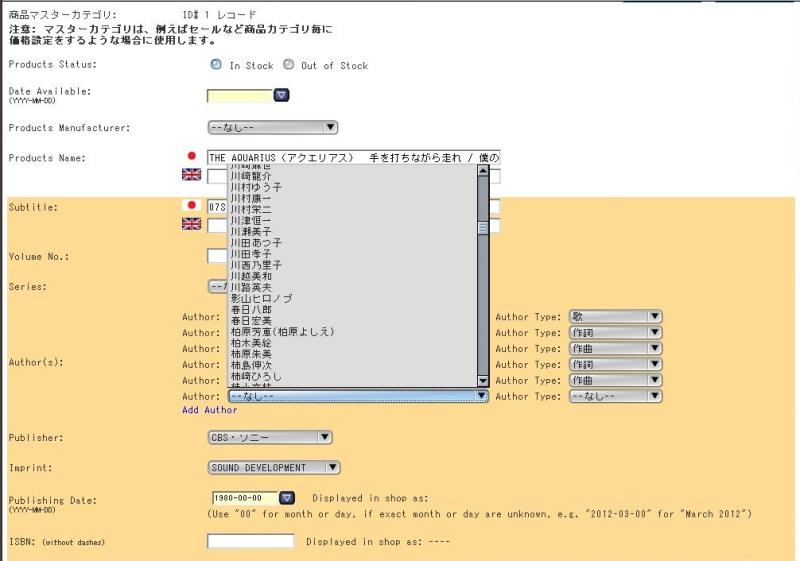
Task: Choose 柿崎ひろし from the author list
Action: pyautogui.click(x=353, y=376)
